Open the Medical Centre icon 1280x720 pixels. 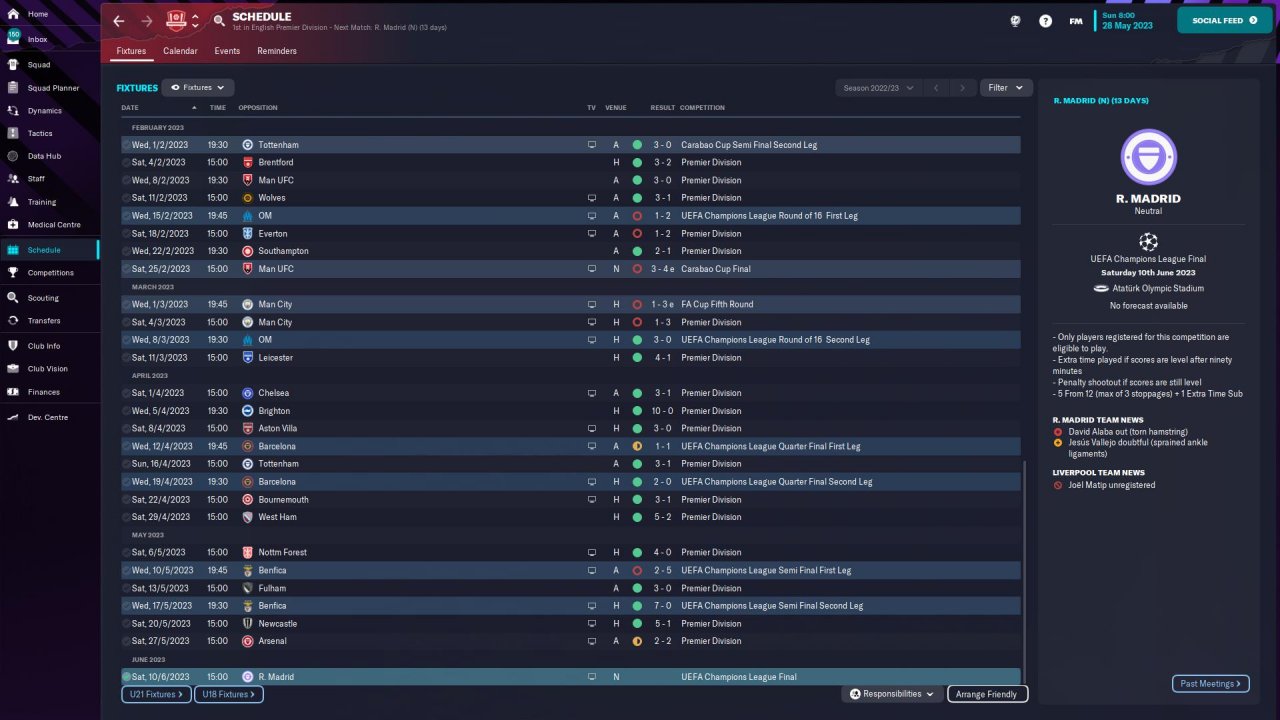pyautogui.click(x=13, y=225)
